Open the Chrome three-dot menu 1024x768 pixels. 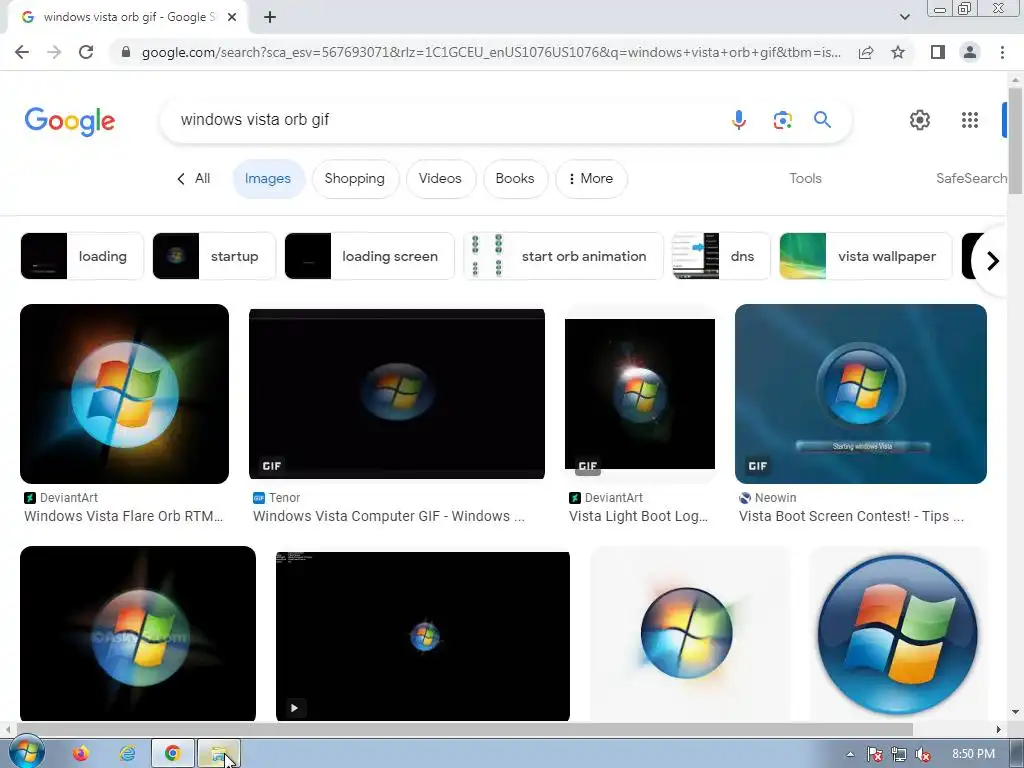pyautogui.click(x=1002, y=52)
